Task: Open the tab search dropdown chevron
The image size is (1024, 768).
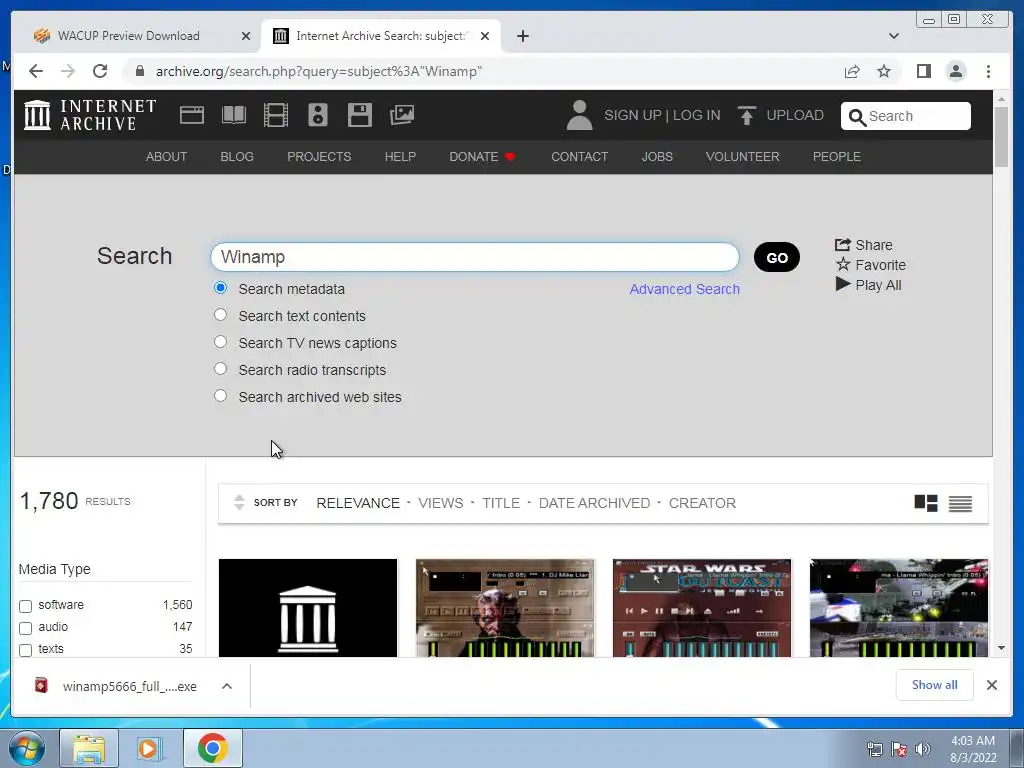Action: 893,36
